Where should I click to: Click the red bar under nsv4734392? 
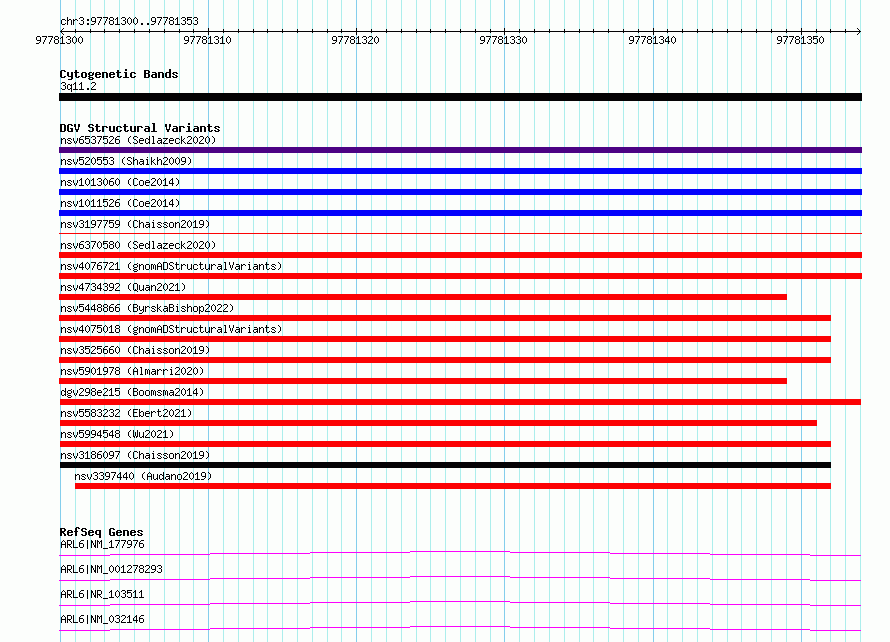pyautogui.click(x=423, y=297)
